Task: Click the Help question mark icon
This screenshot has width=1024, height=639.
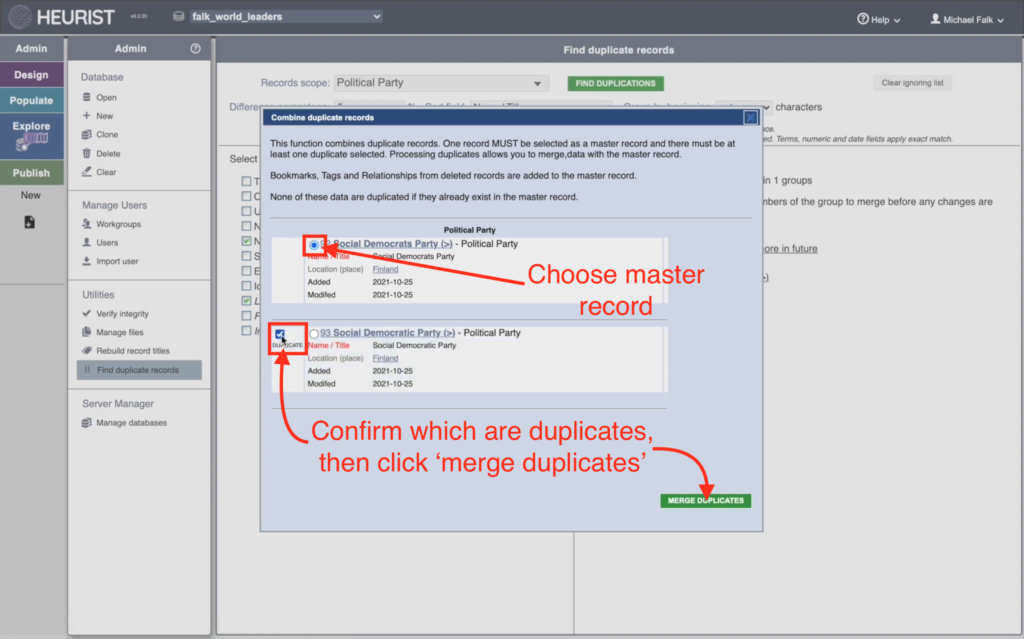Action: point(863,19)
